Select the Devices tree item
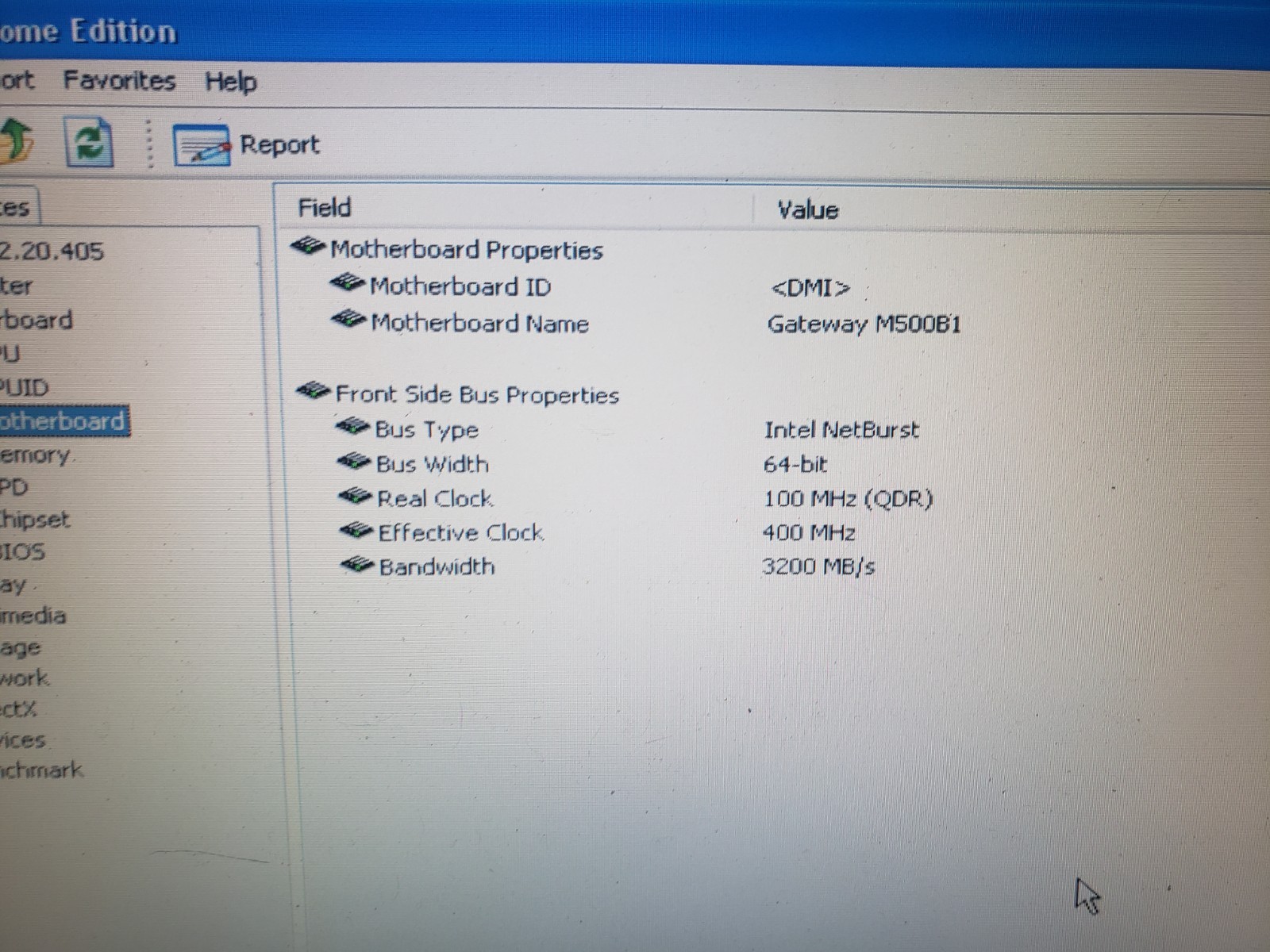The width and height of the screenshot is (1270, 952). [x=22, y=740]
